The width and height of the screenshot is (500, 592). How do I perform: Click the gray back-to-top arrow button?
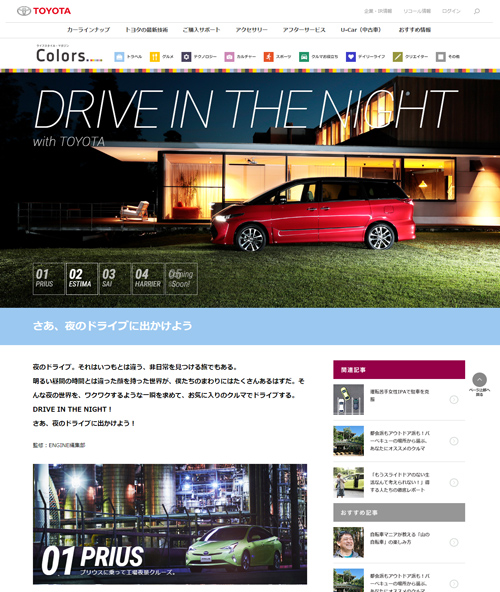click(479, 379)
